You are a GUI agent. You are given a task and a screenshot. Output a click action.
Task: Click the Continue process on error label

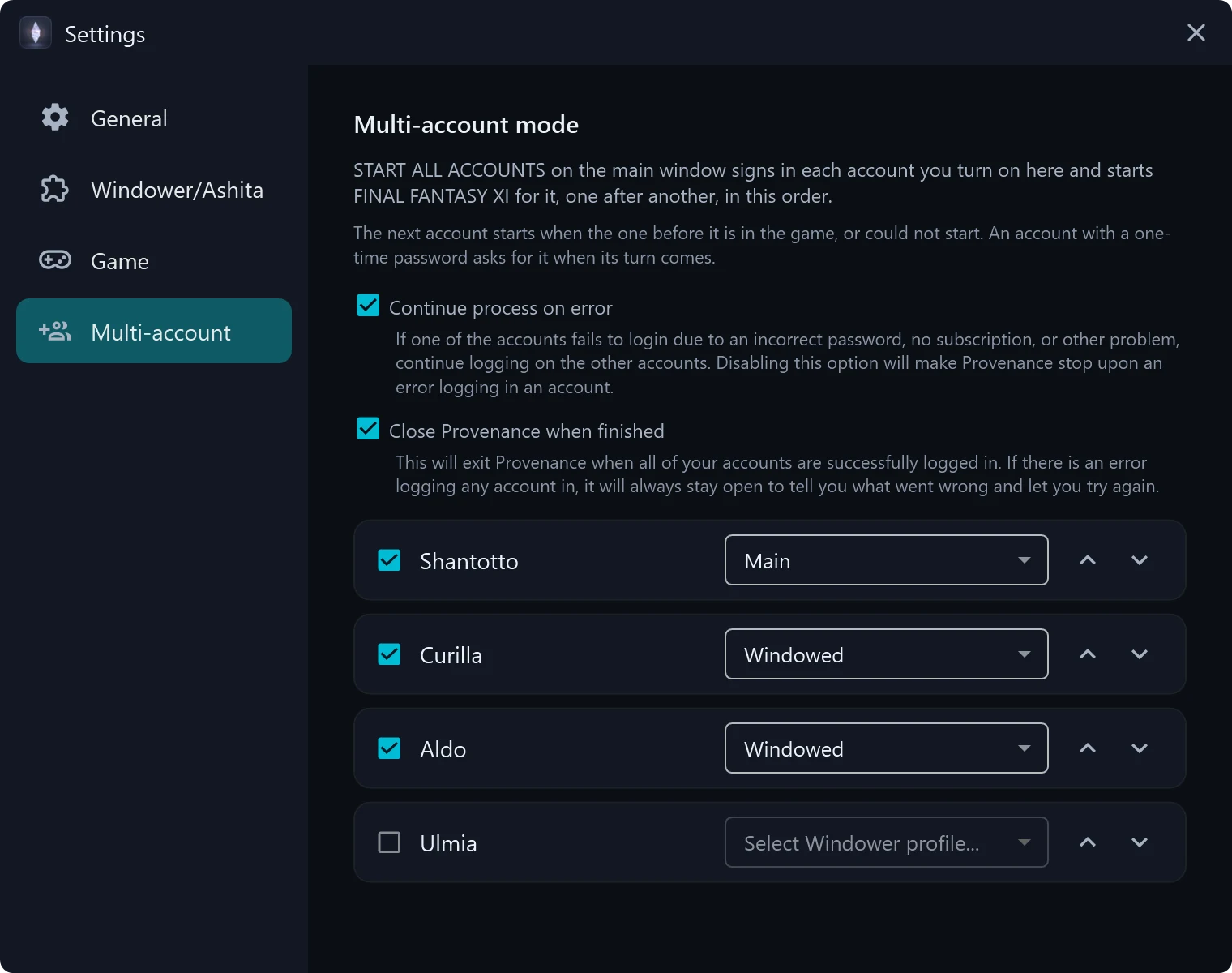tap(501, 308)
